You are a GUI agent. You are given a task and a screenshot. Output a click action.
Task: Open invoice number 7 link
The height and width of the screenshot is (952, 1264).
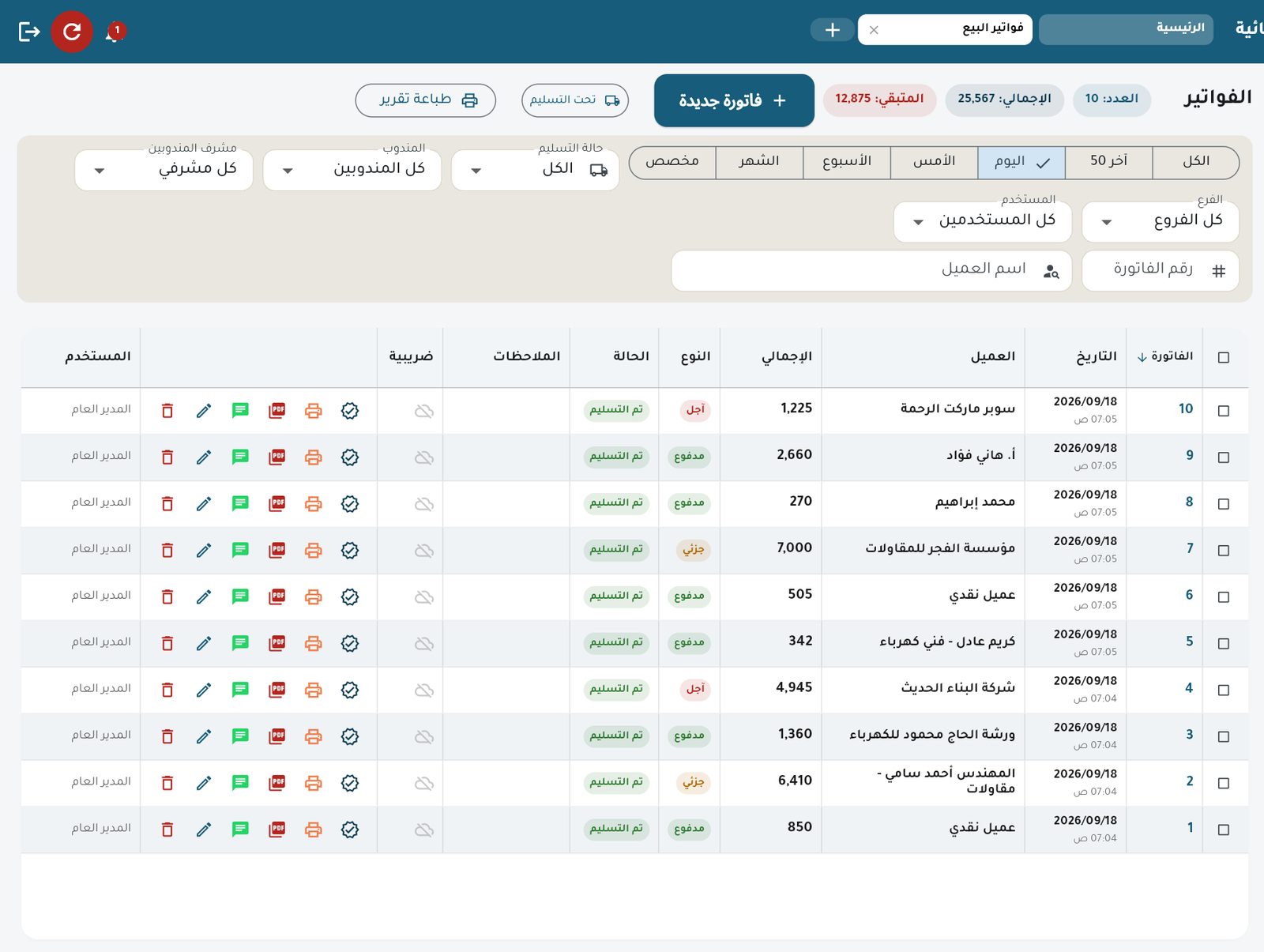coord(1190,549)
